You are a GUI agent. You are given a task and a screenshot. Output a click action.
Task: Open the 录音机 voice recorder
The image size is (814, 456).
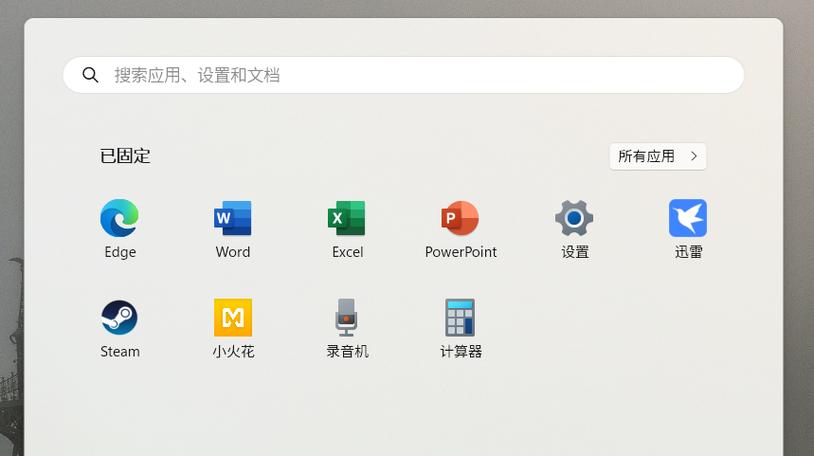(x=346, y=317)
